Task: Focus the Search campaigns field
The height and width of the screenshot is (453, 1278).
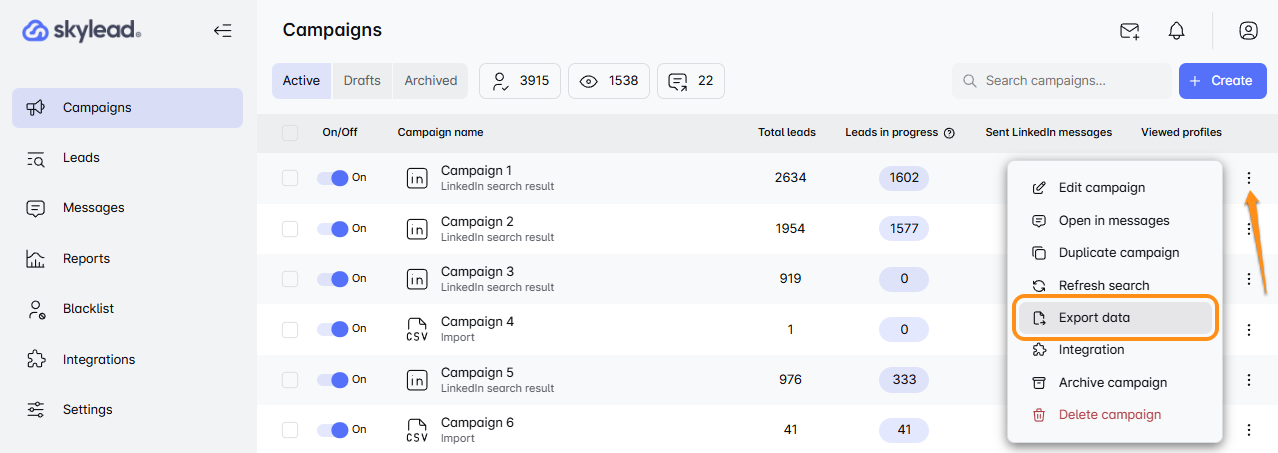Action: [1070, 81]
